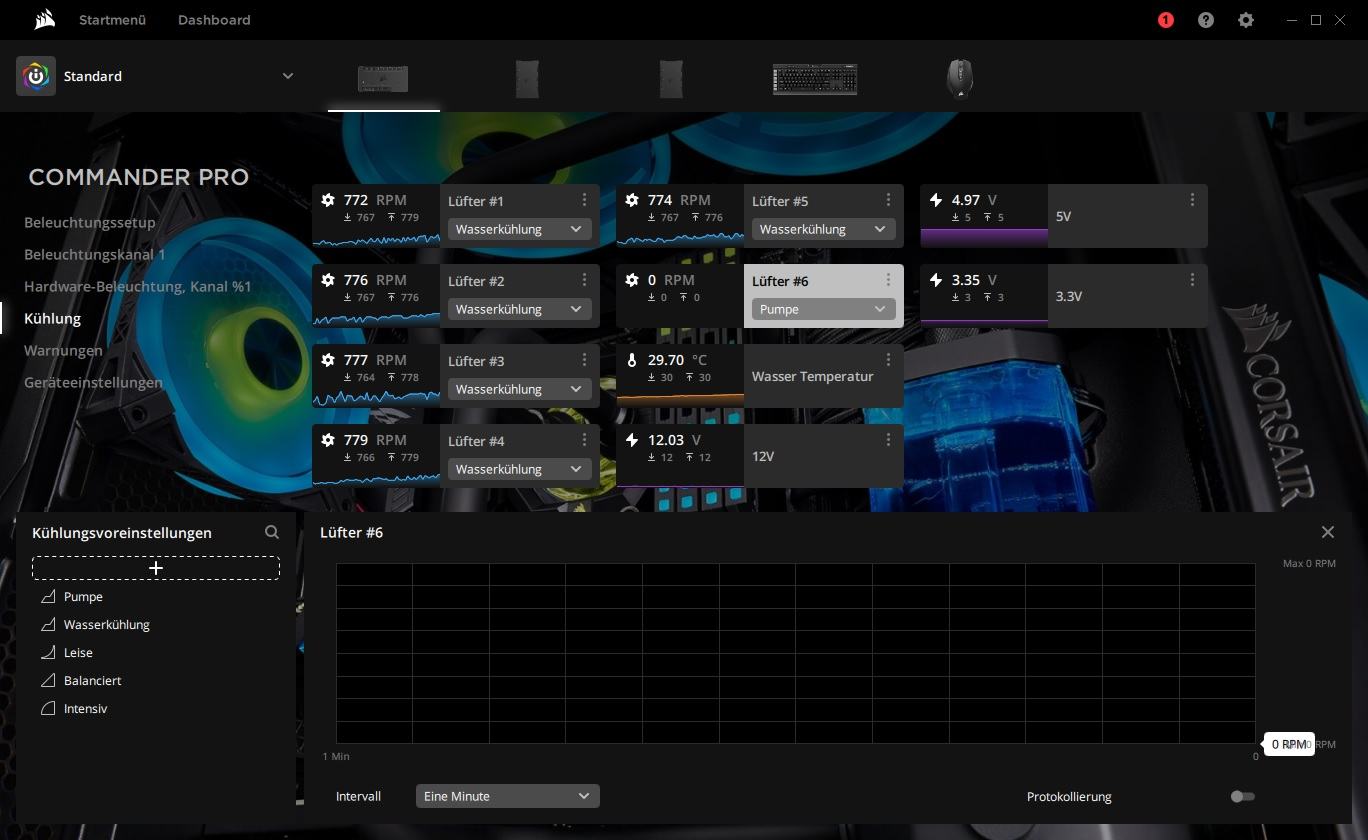This screenshot has width=1368, height=840.
Task: Click the 4.97 V lightning icon
Action: [x=936, y=200]
